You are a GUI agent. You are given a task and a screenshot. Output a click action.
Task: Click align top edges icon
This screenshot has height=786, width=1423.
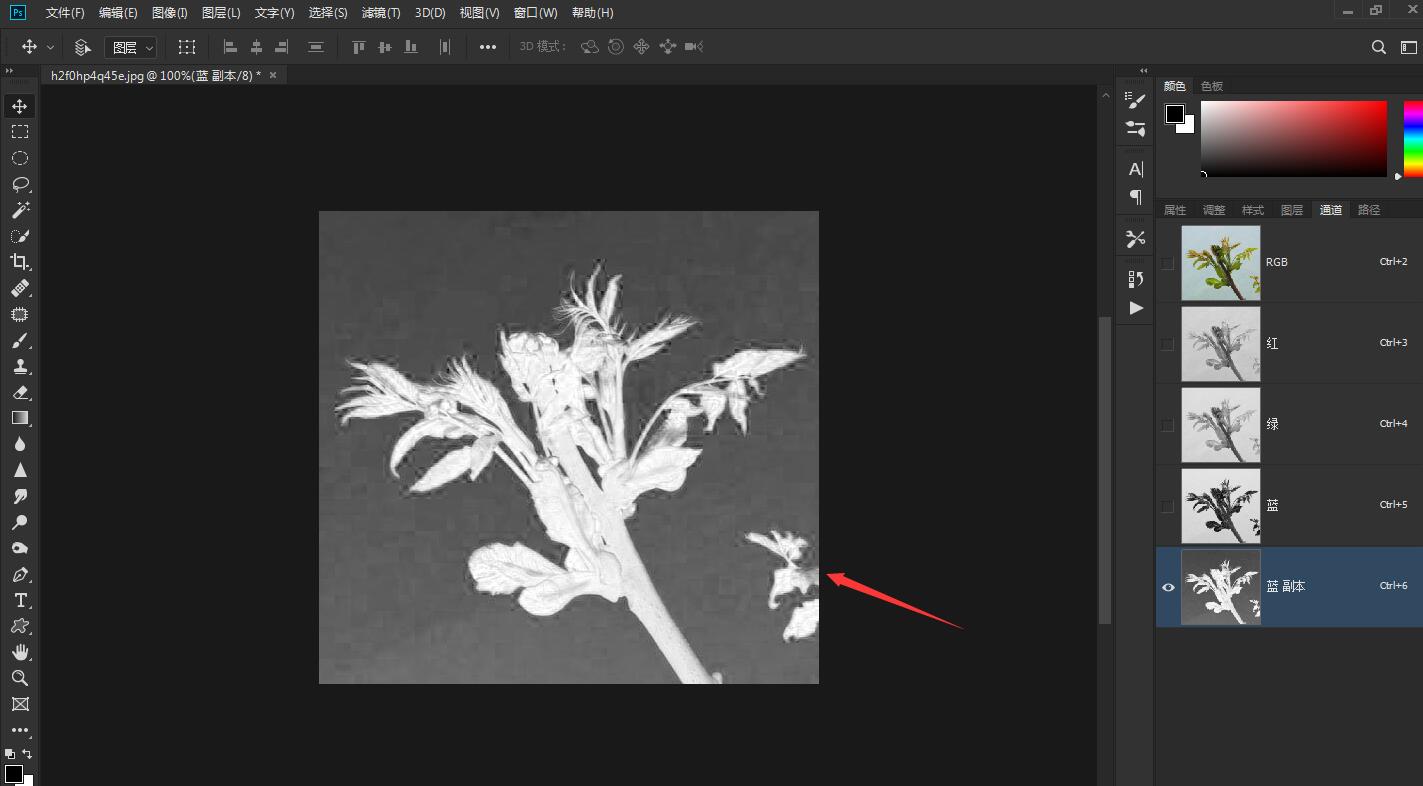coord(359,47)
